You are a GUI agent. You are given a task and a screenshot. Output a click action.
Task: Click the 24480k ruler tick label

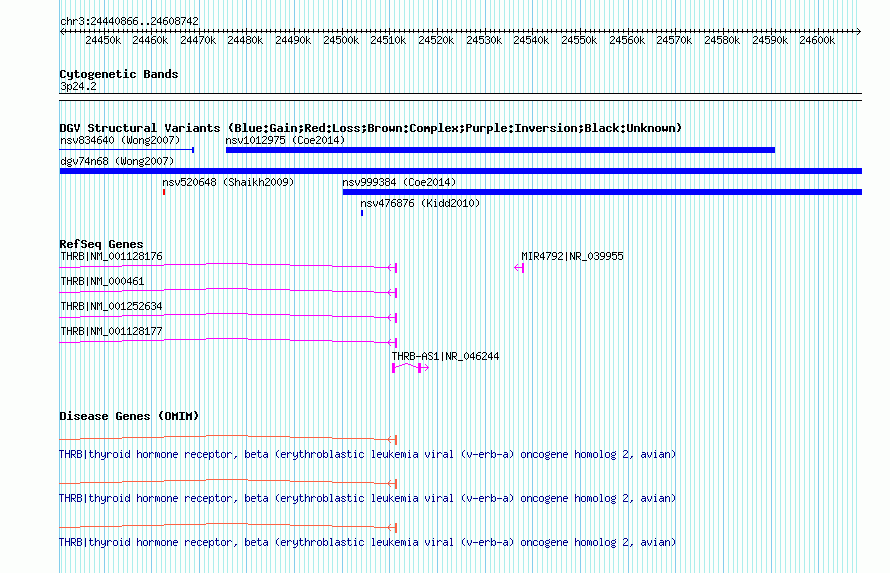click(245, 40)
